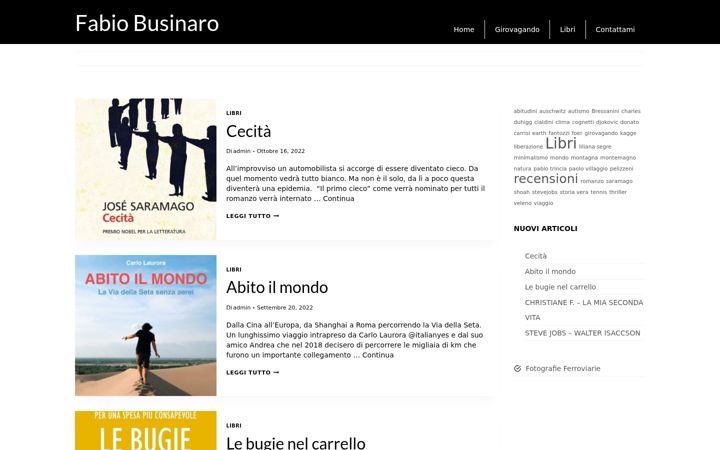This screenshot has width=720, height=450.
Task: Click the LIBRI category above Le bugie nel carrello
Action: point(234,426)
